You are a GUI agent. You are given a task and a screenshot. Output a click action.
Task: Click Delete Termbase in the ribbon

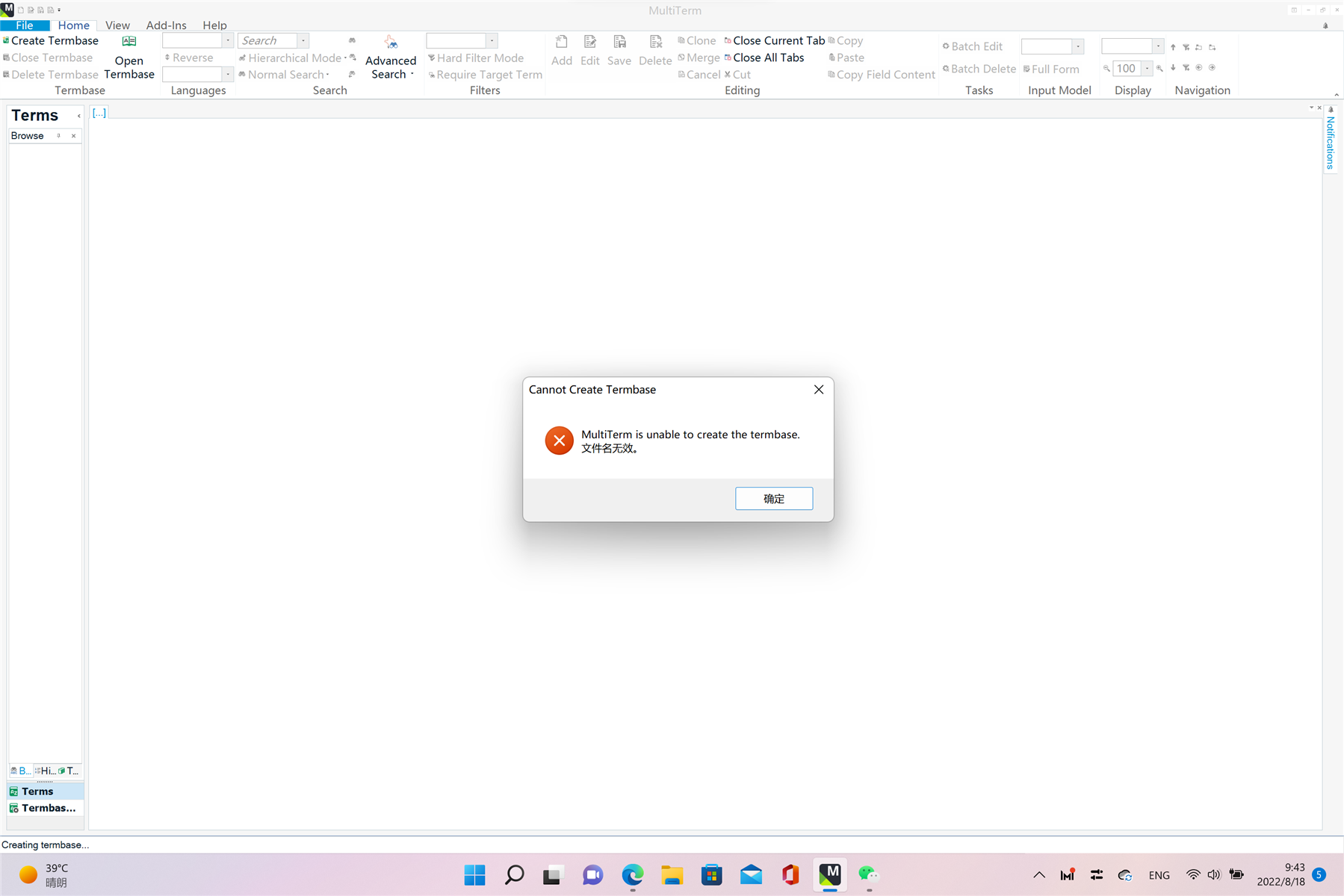(x=51, y=75)
